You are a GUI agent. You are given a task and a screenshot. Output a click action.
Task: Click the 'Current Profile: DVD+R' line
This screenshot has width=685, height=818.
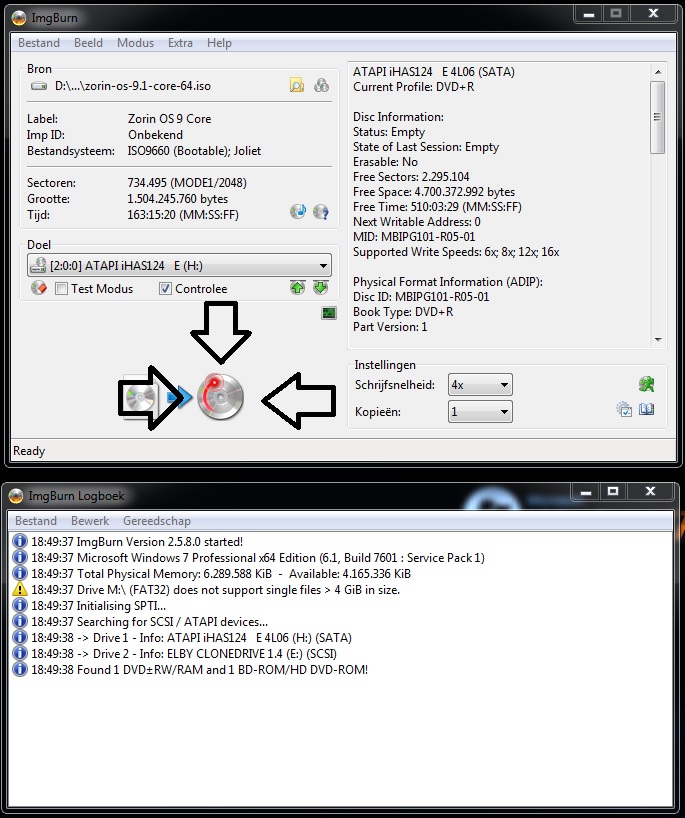click(414, 87)
